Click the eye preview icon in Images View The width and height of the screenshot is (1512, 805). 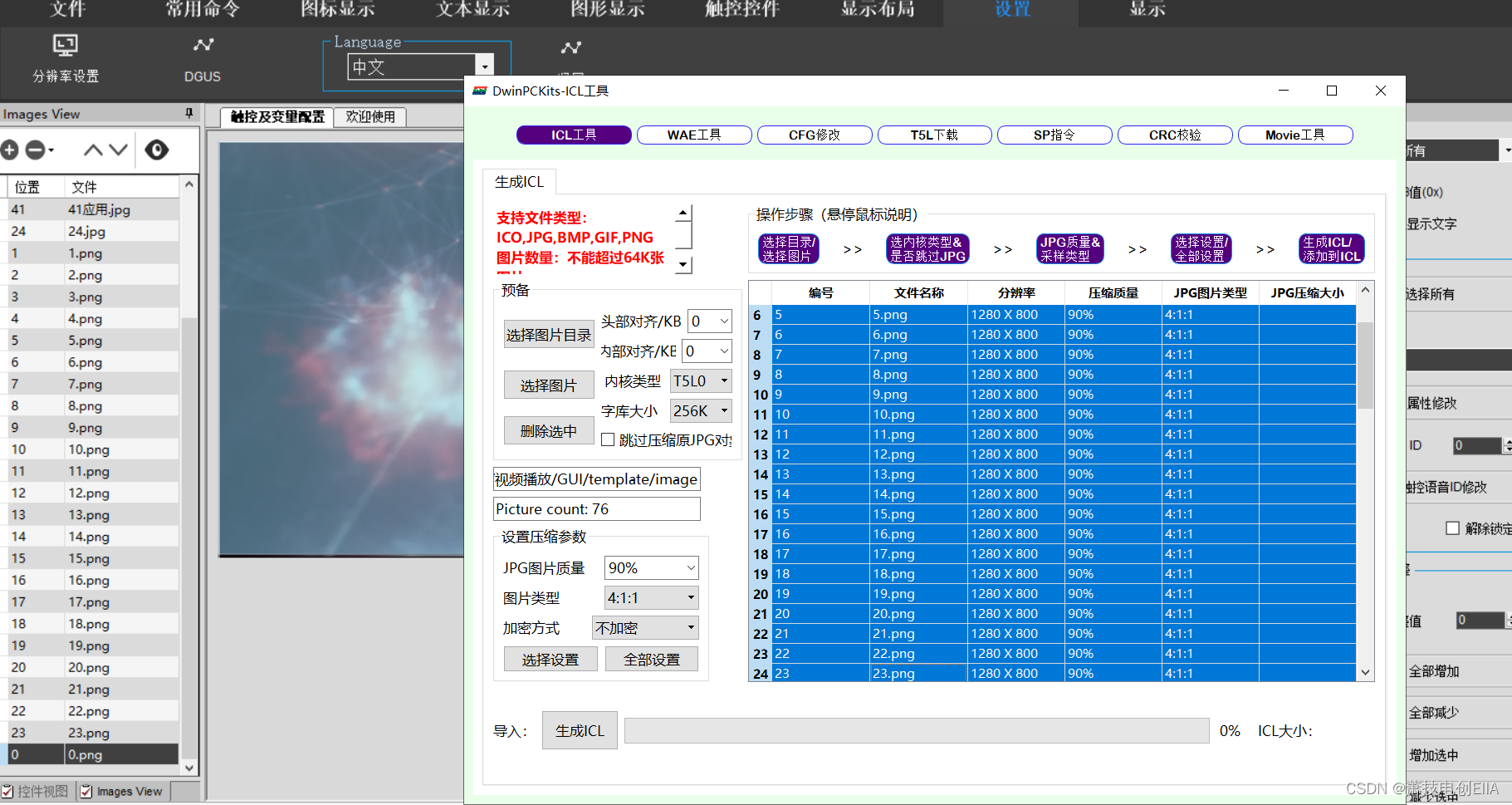[157, 150]
